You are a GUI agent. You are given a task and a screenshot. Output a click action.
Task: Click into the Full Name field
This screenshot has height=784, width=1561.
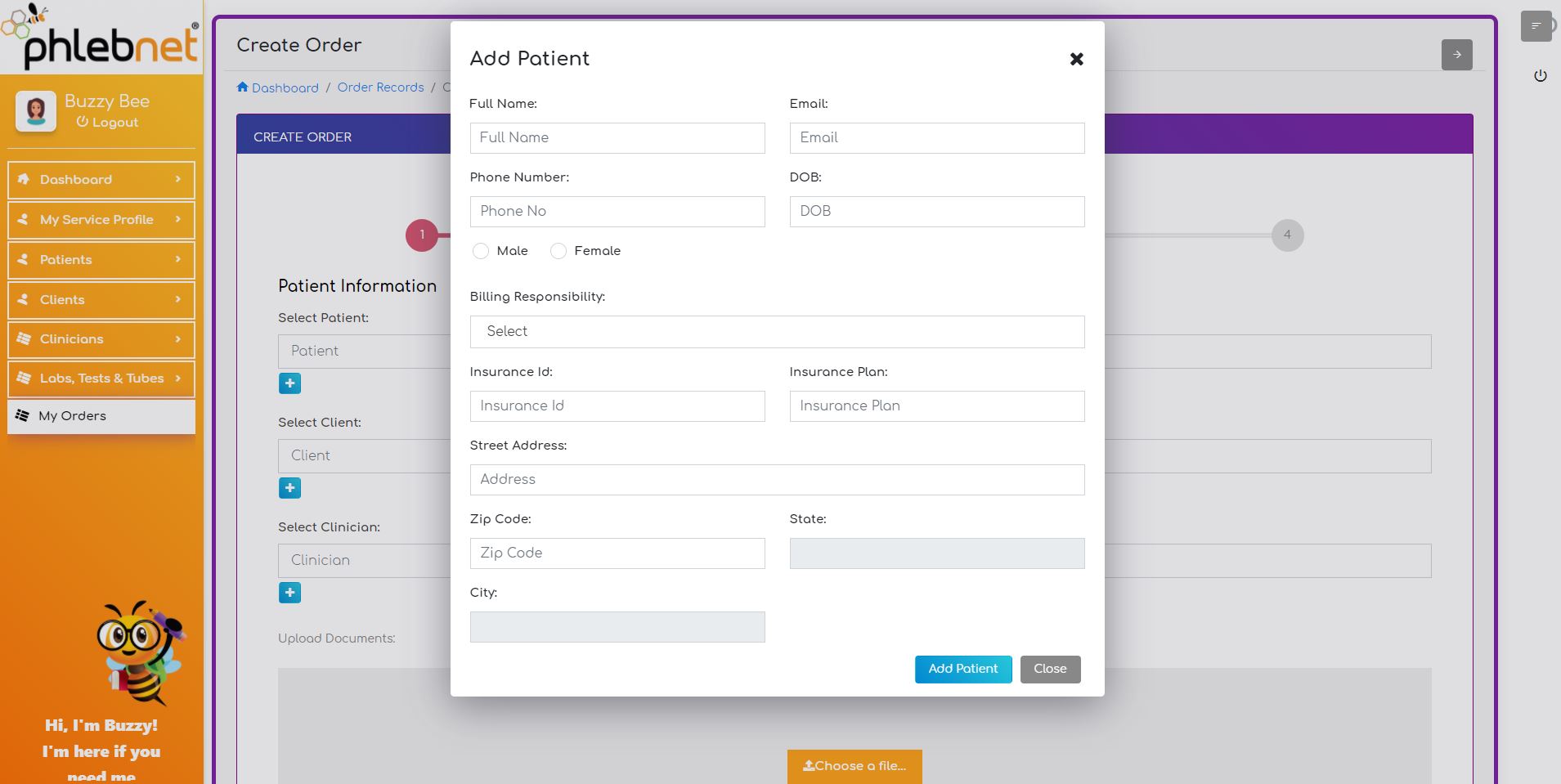pos(617,138)
